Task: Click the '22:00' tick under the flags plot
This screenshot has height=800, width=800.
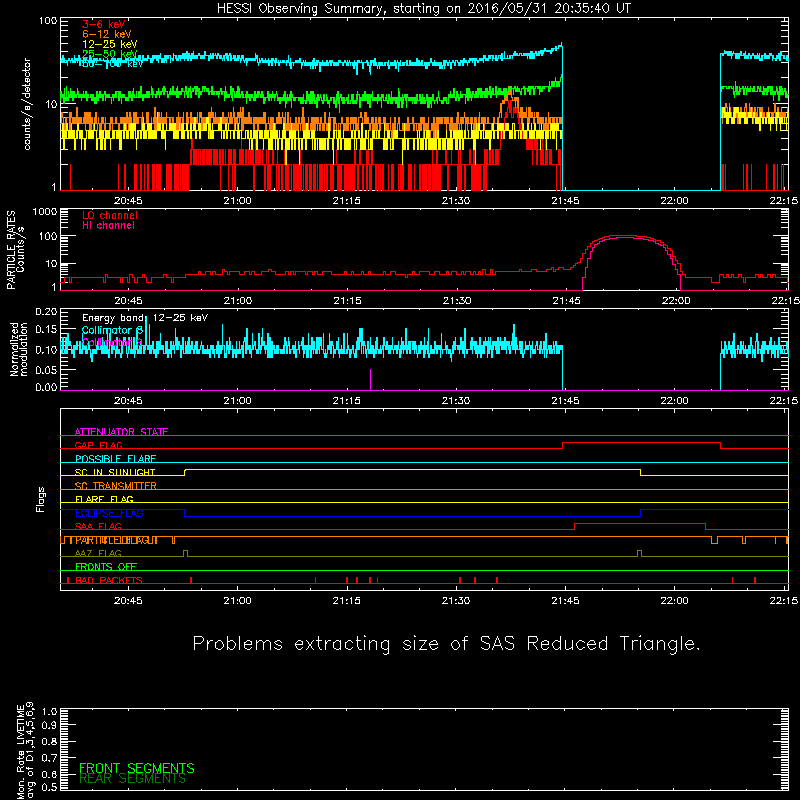Action: (x=674, y=601)
